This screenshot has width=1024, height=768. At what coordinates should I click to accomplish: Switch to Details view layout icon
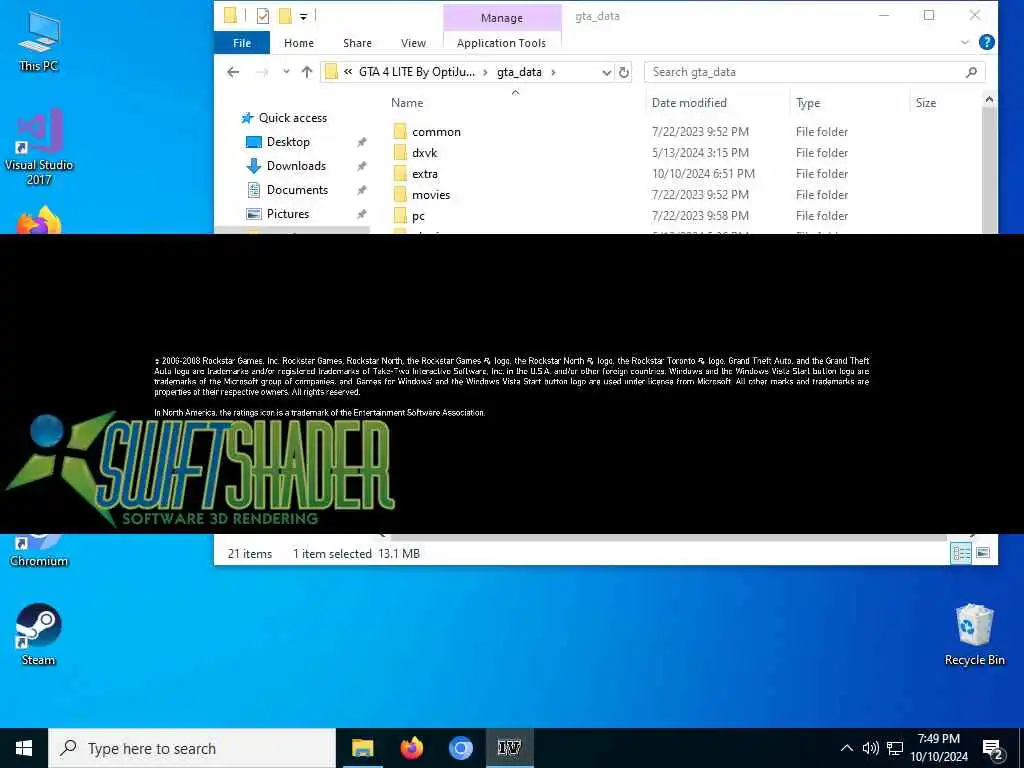point(961,554)
